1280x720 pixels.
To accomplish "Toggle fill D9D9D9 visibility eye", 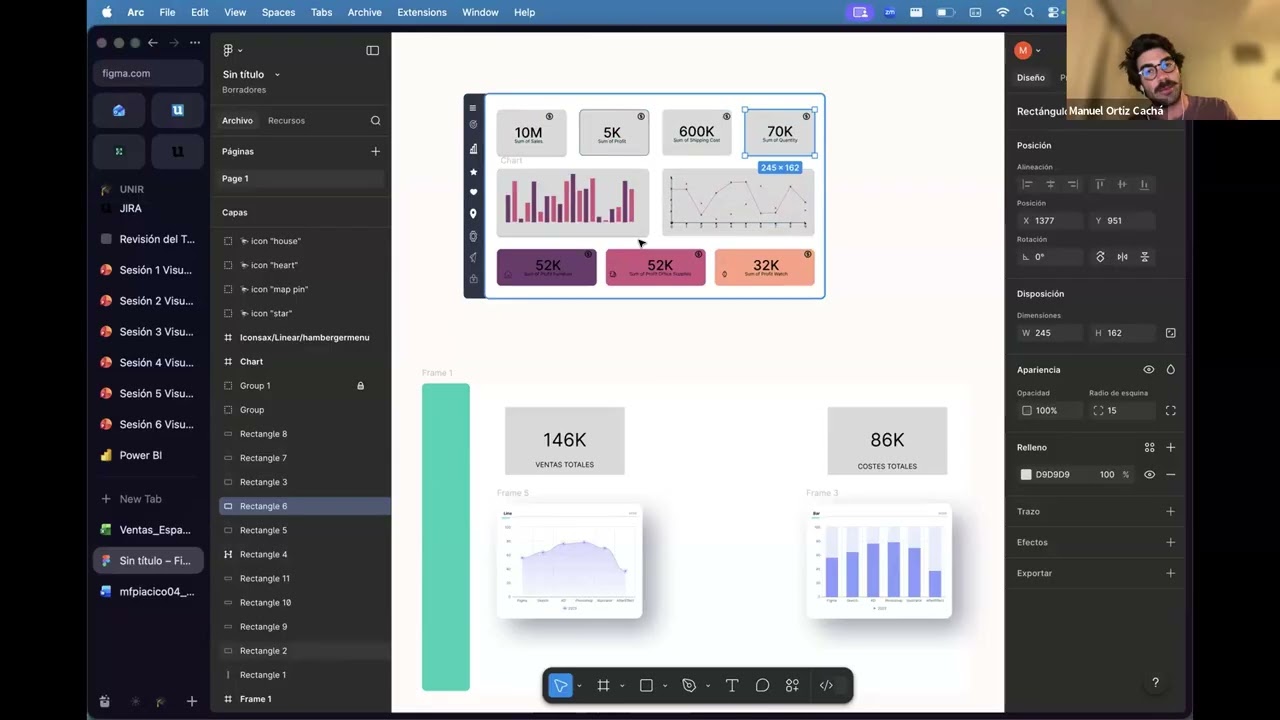I will (1149, 475).
